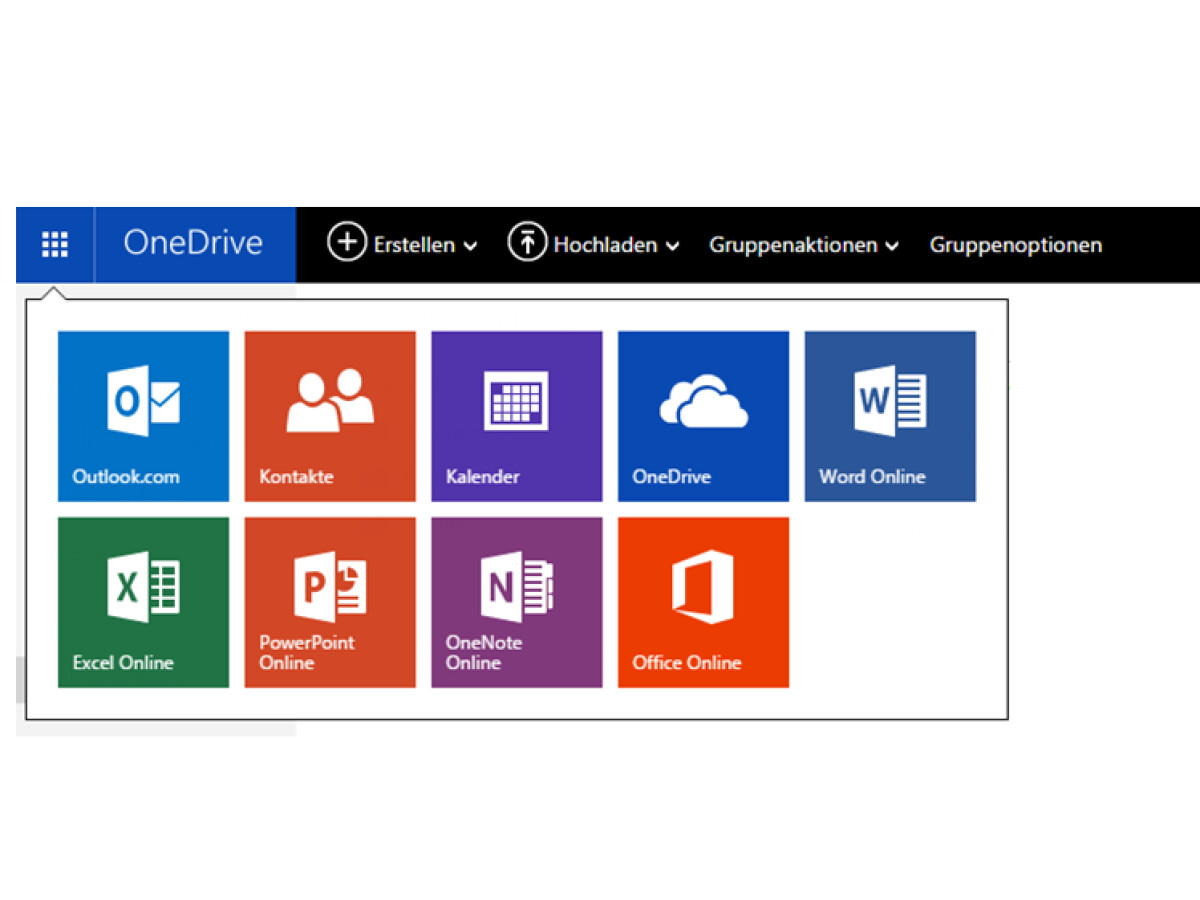1200x900 pixels.
Task: Open the Gruppenaktionen menu label
Action: (x=793, y=245)
